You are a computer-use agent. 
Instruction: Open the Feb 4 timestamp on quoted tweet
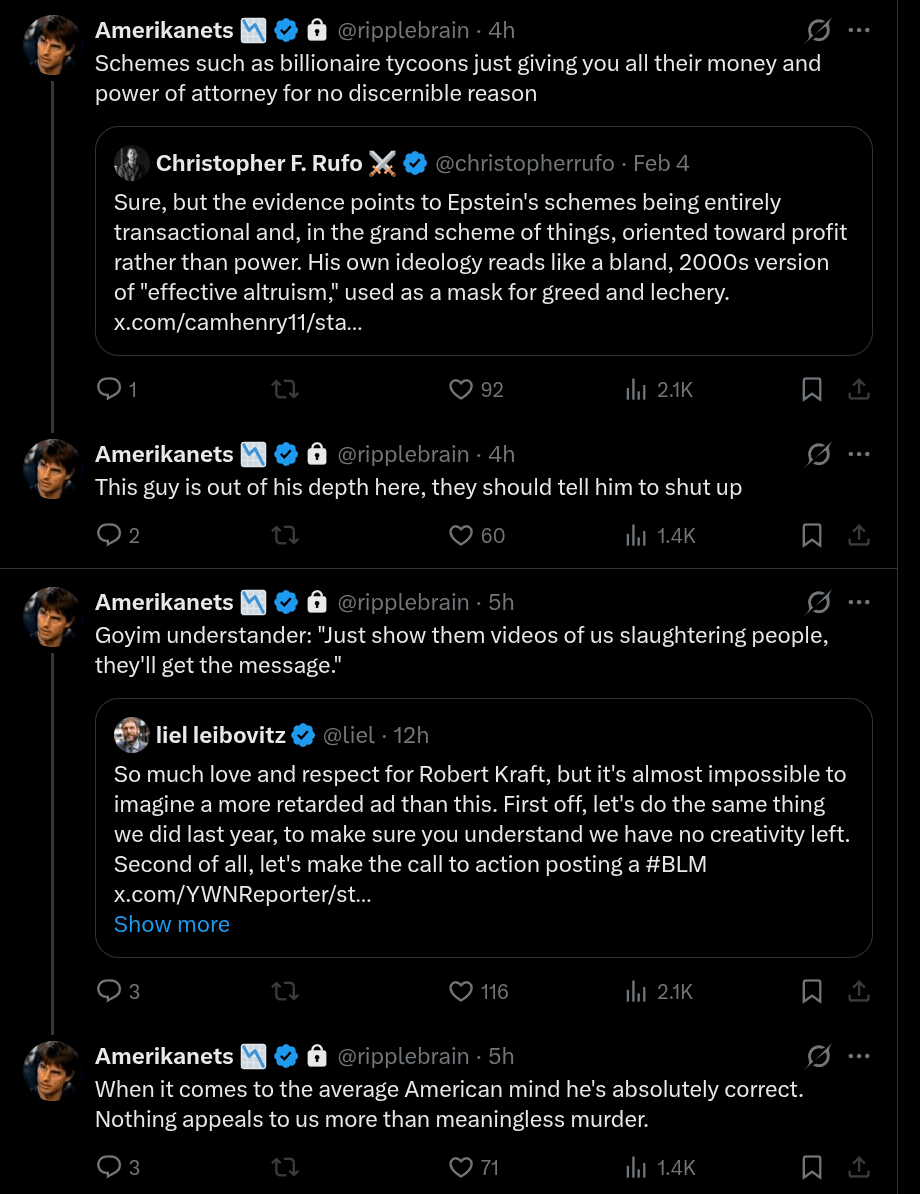[x=661, y=163]
